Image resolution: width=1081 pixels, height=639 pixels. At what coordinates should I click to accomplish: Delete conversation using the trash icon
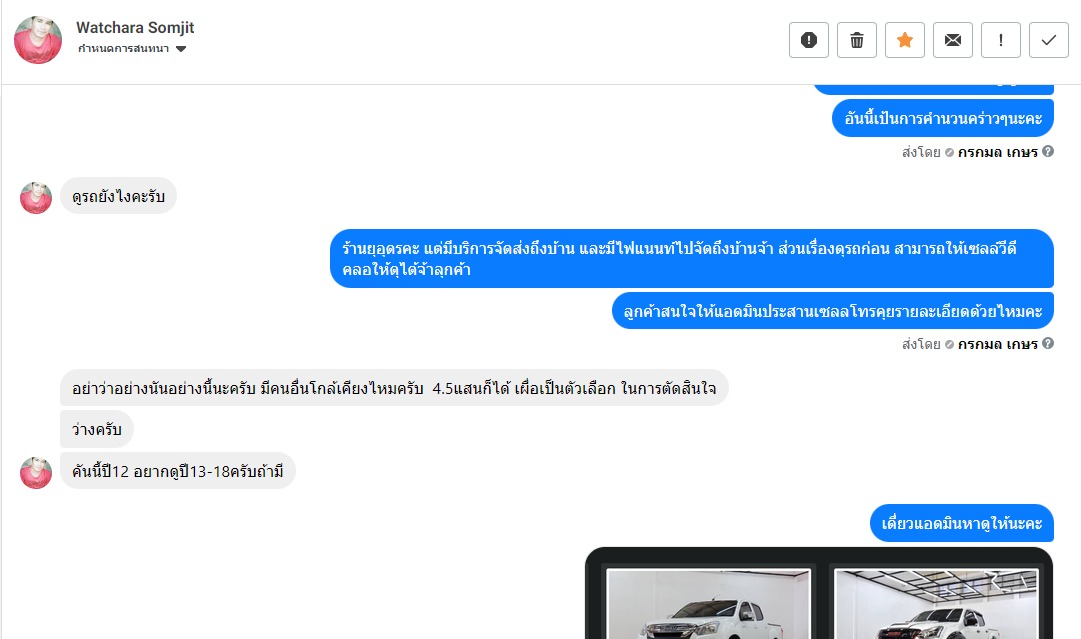click(x=857, y=40)
